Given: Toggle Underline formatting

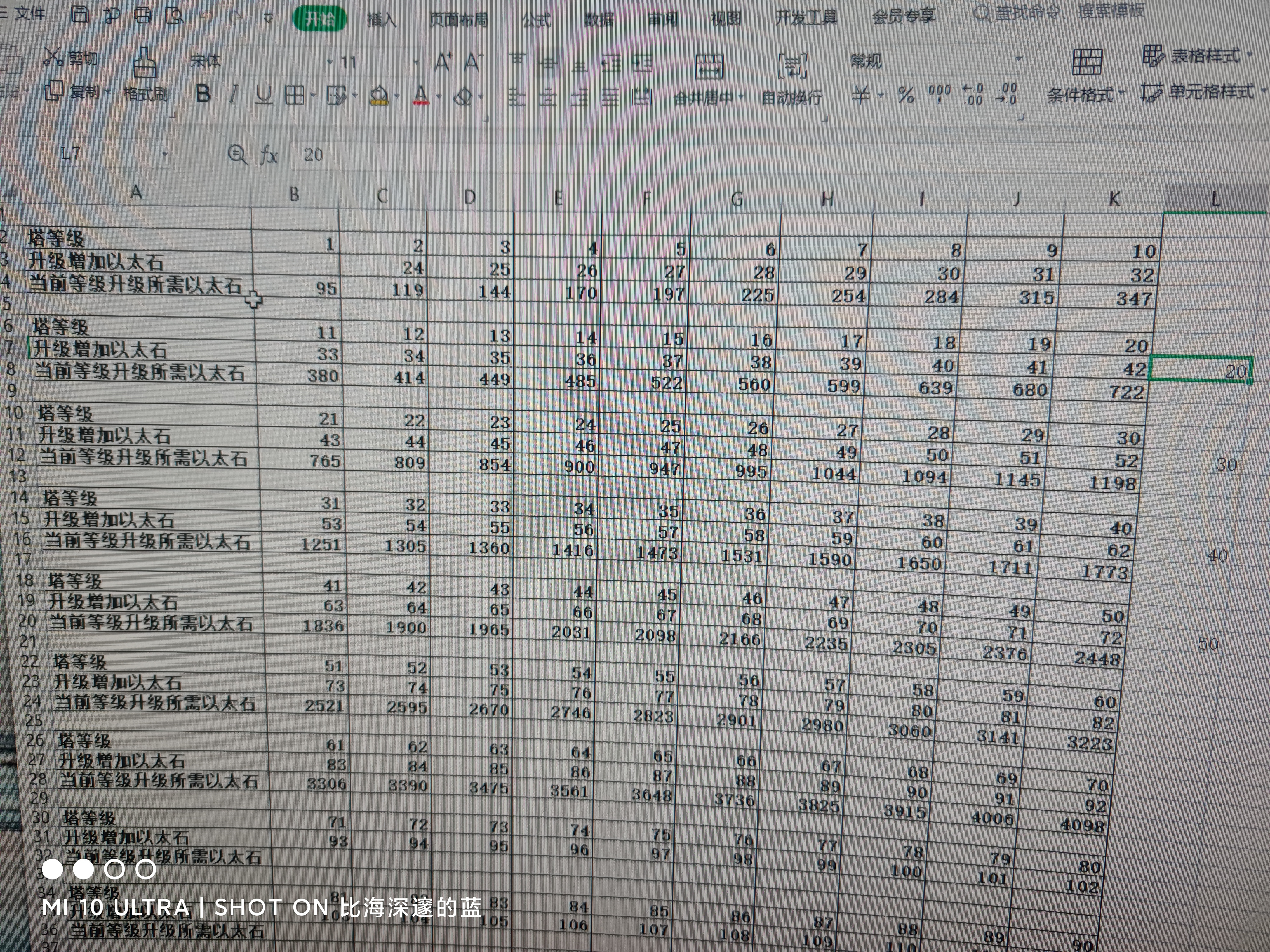Looking at the screenshot, I should 264,95.
